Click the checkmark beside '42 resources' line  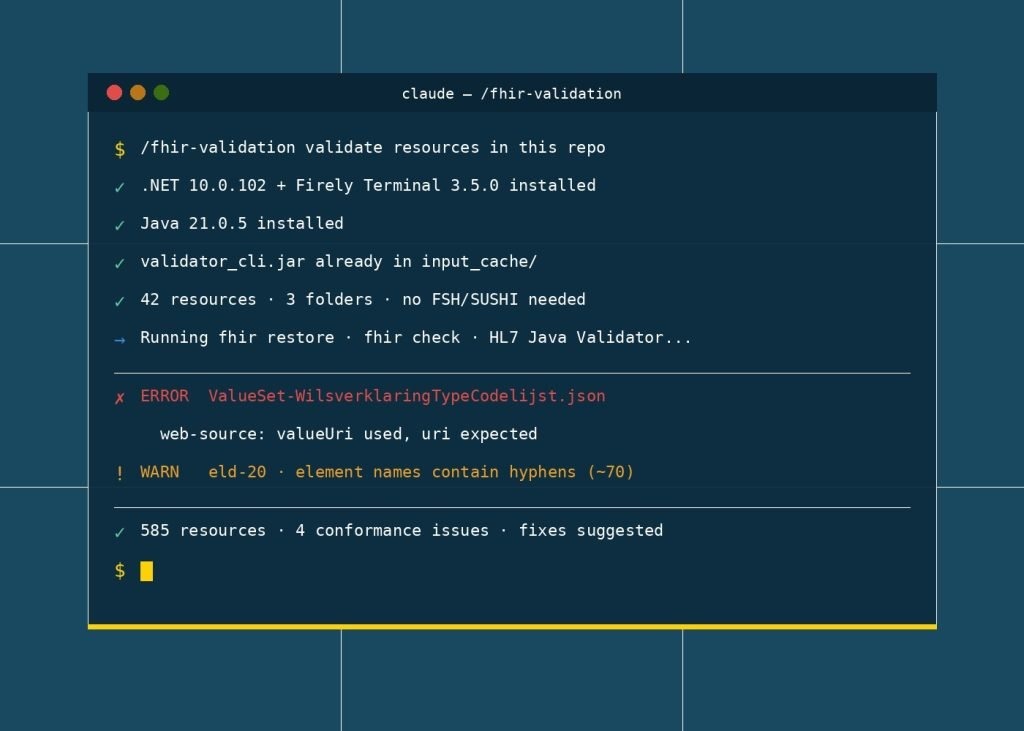coord(120,301)
